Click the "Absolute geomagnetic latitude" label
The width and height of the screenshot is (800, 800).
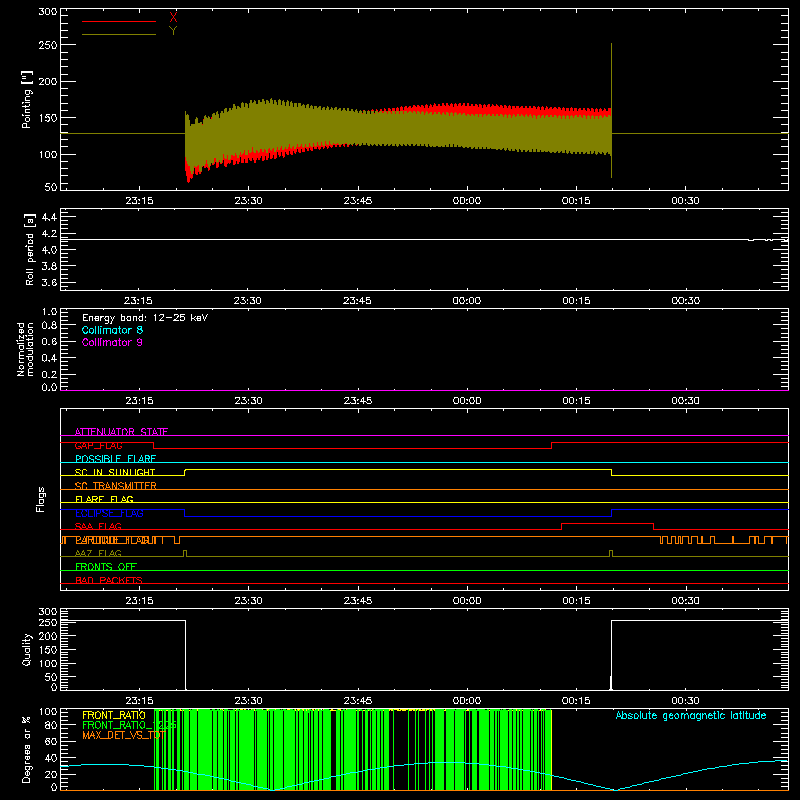click(691, 715)
